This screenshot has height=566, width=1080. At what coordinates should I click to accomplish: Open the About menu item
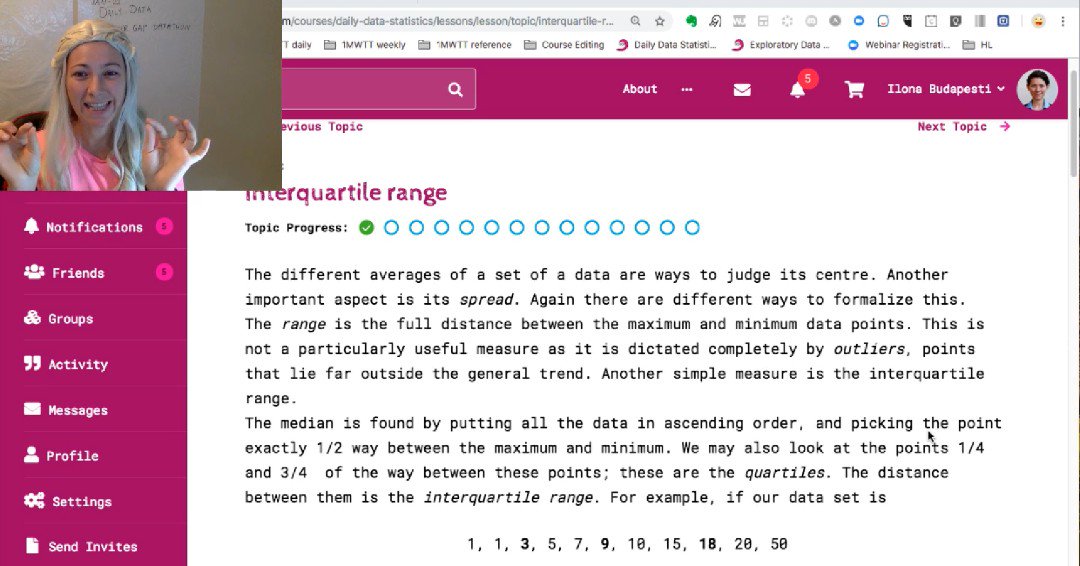click(640, 89)
